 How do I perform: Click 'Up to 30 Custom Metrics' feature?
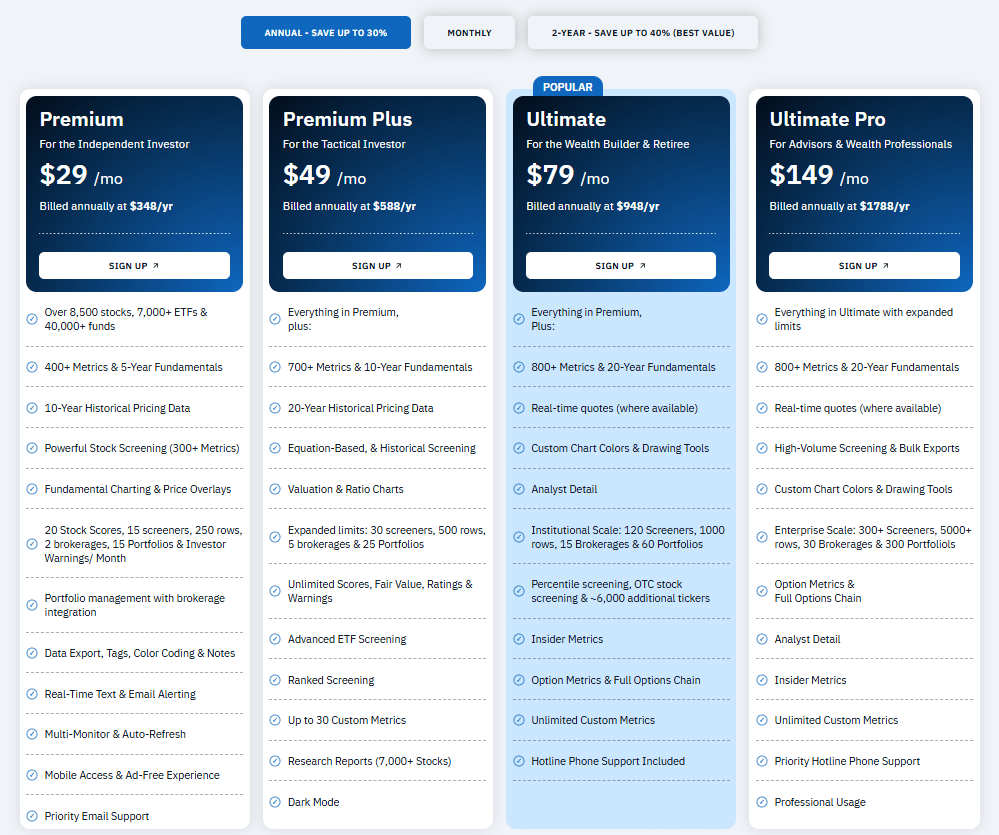pyautogui.click(x=347, y=720)
